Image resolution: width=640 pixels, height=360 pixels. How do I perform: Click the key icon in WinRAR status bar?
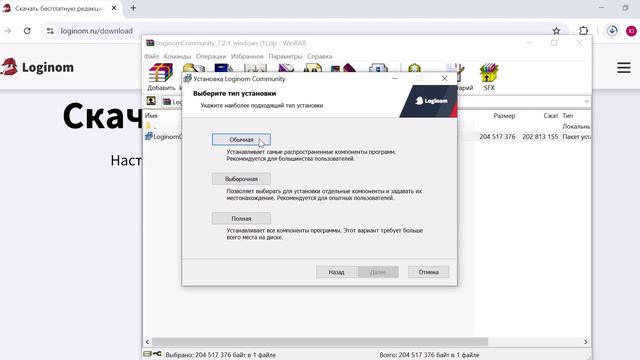157,354
